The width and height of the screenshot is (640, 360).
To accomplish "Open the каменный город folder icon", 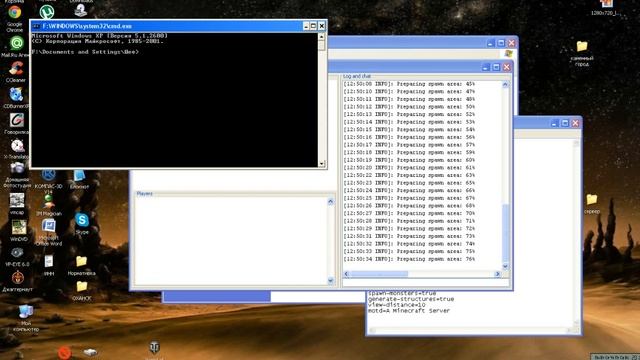I will 582,46.
